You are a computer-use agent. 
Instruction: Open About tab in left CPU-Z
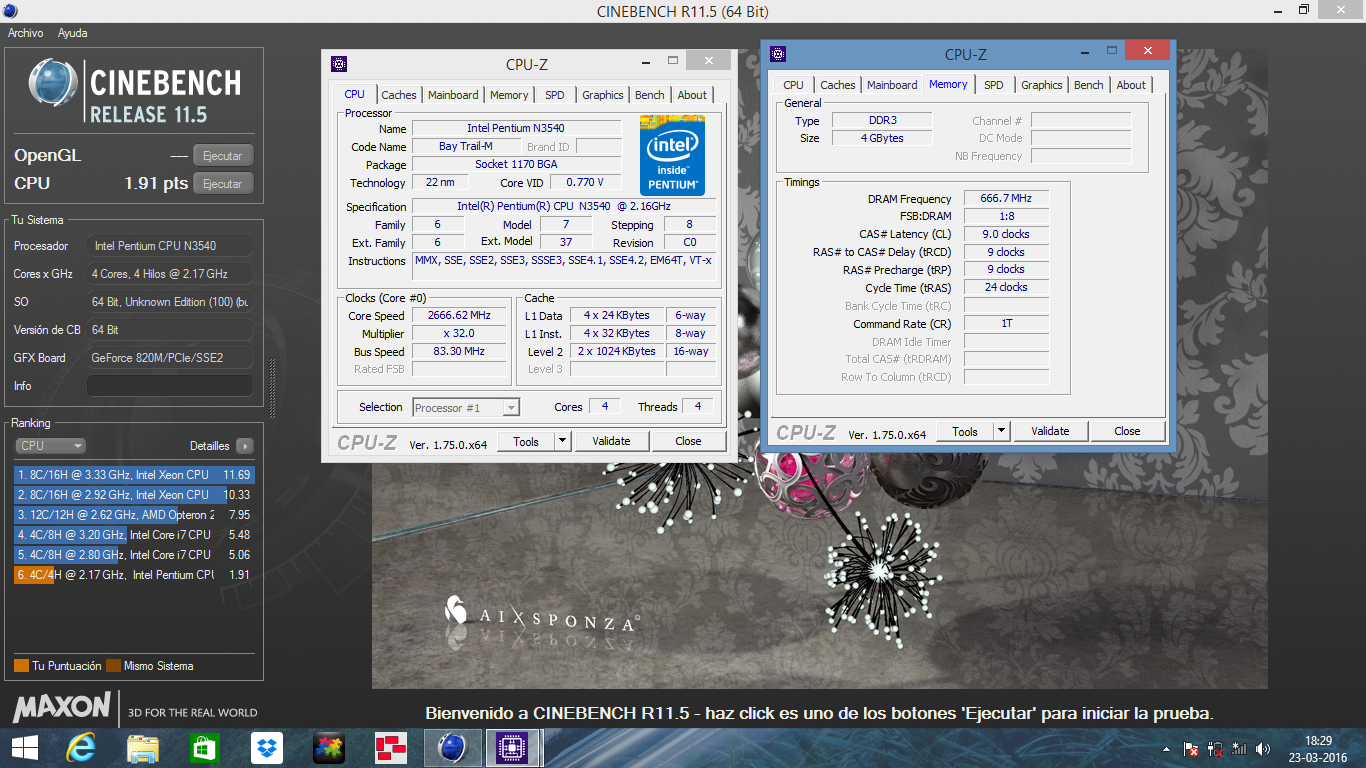(x=692, y=95)
